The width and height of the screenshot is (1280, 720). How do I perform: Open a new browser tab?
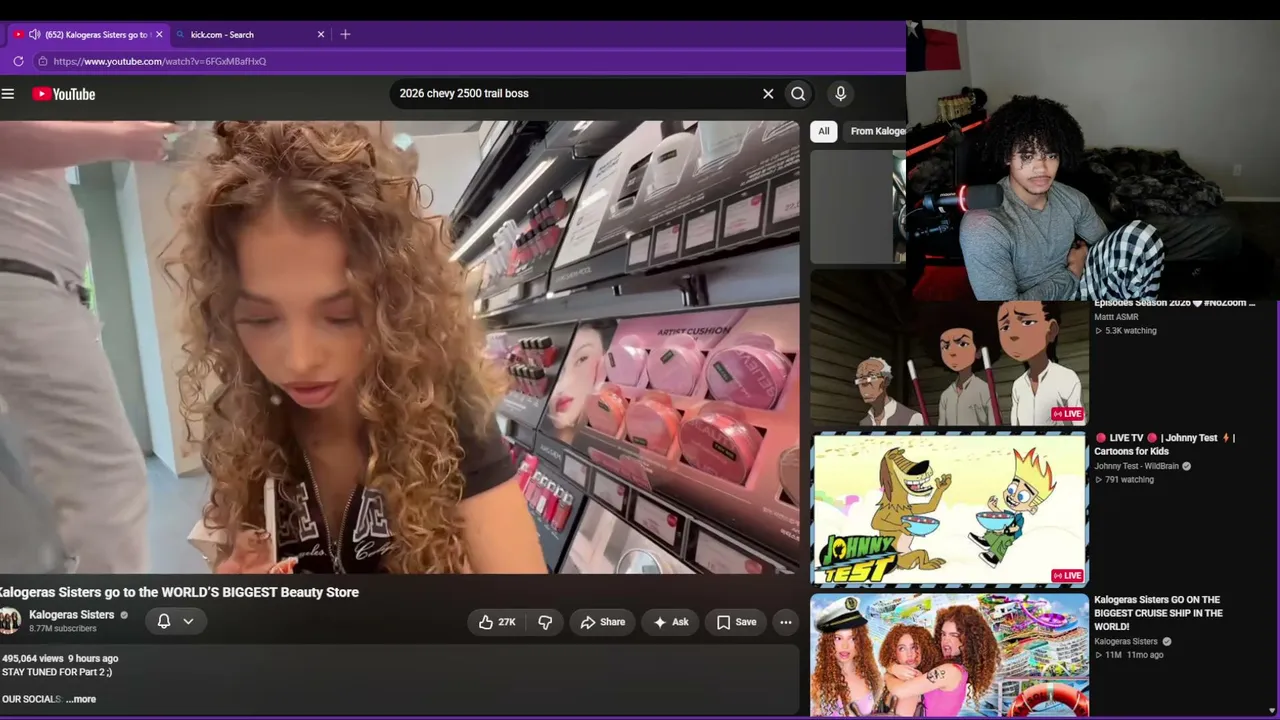click(x=345, y=34)
